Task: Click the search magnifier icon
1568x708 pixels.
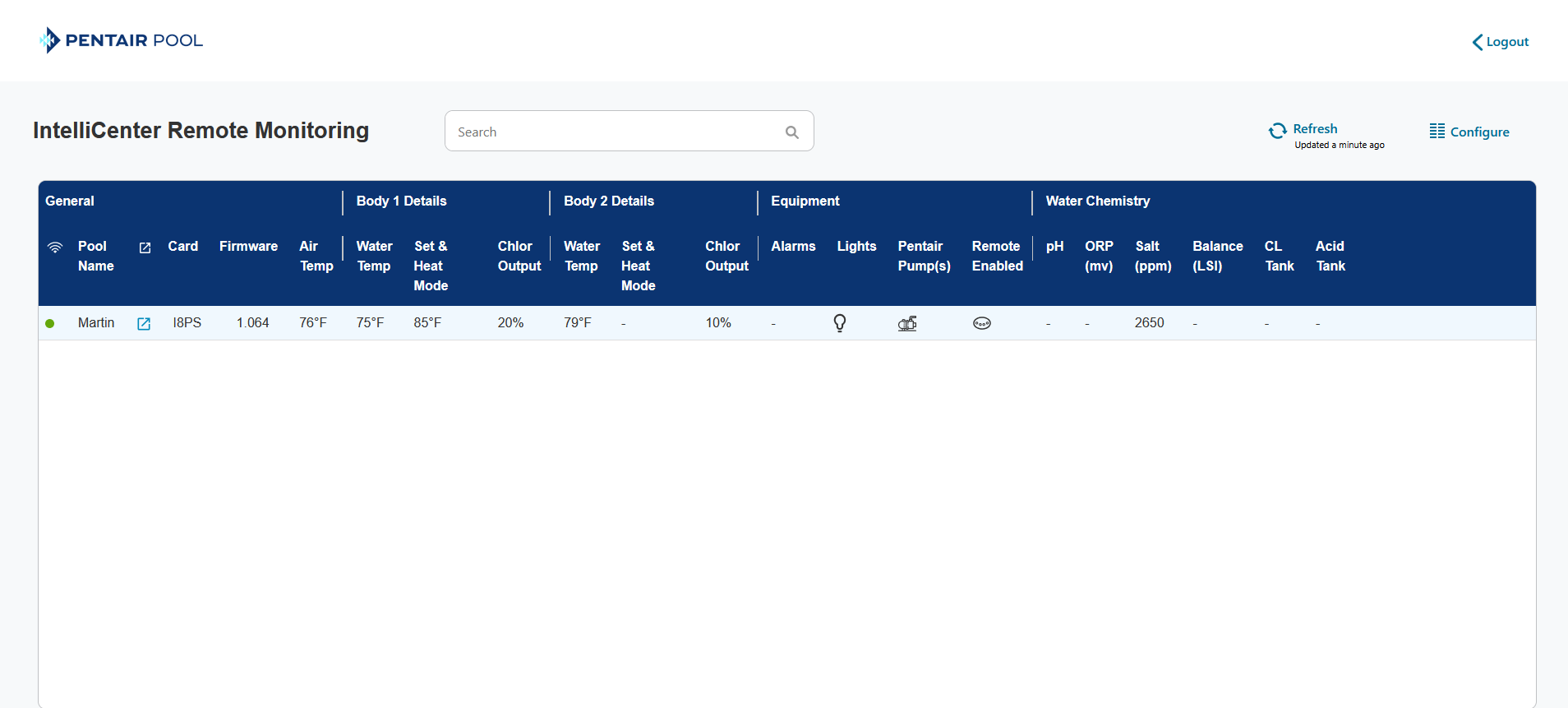Action: pos(791,132)
